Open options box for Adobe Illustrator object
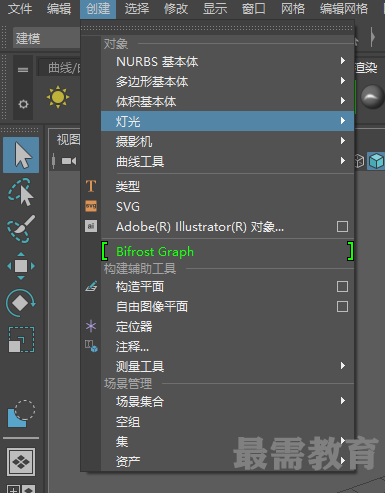The width and height of the screenshot is (385, 493). coord(342,227)
